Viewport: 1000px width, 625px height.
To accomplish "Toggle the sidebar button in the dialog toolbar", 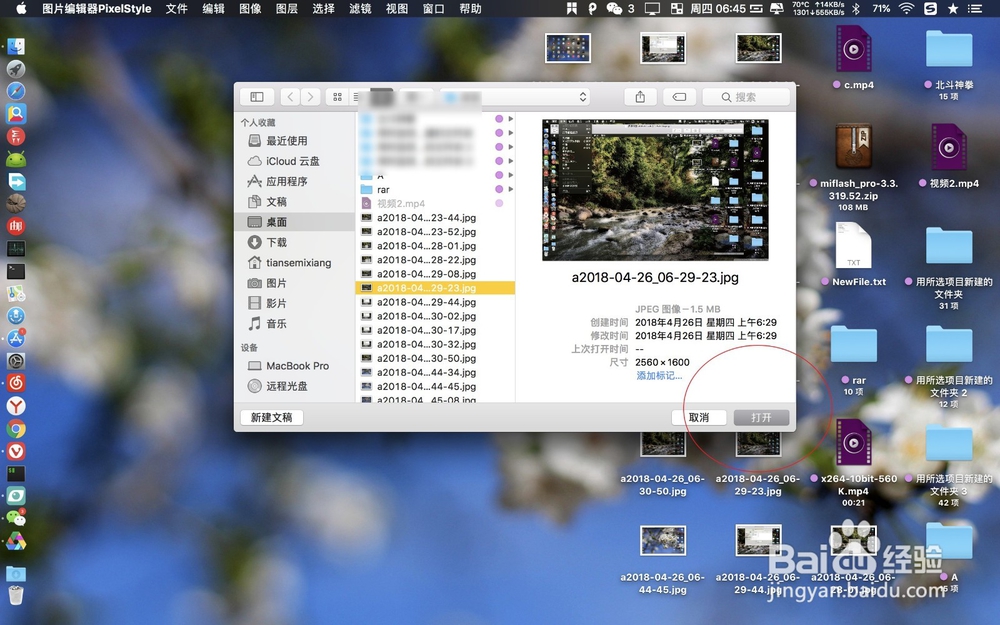I will click(x=257, y=97).
